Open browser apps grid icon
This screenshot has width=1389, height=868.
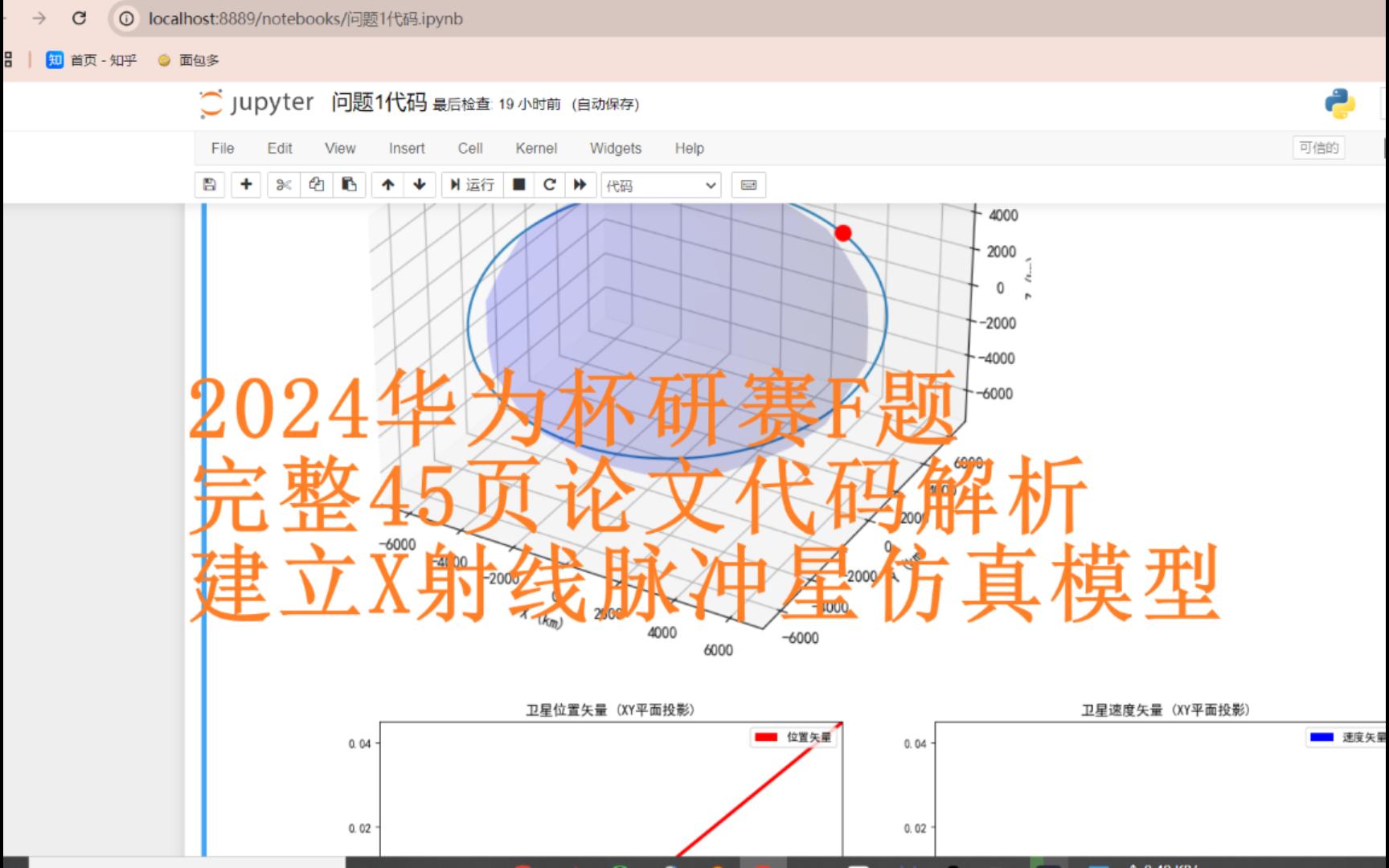tap(9, 59)
